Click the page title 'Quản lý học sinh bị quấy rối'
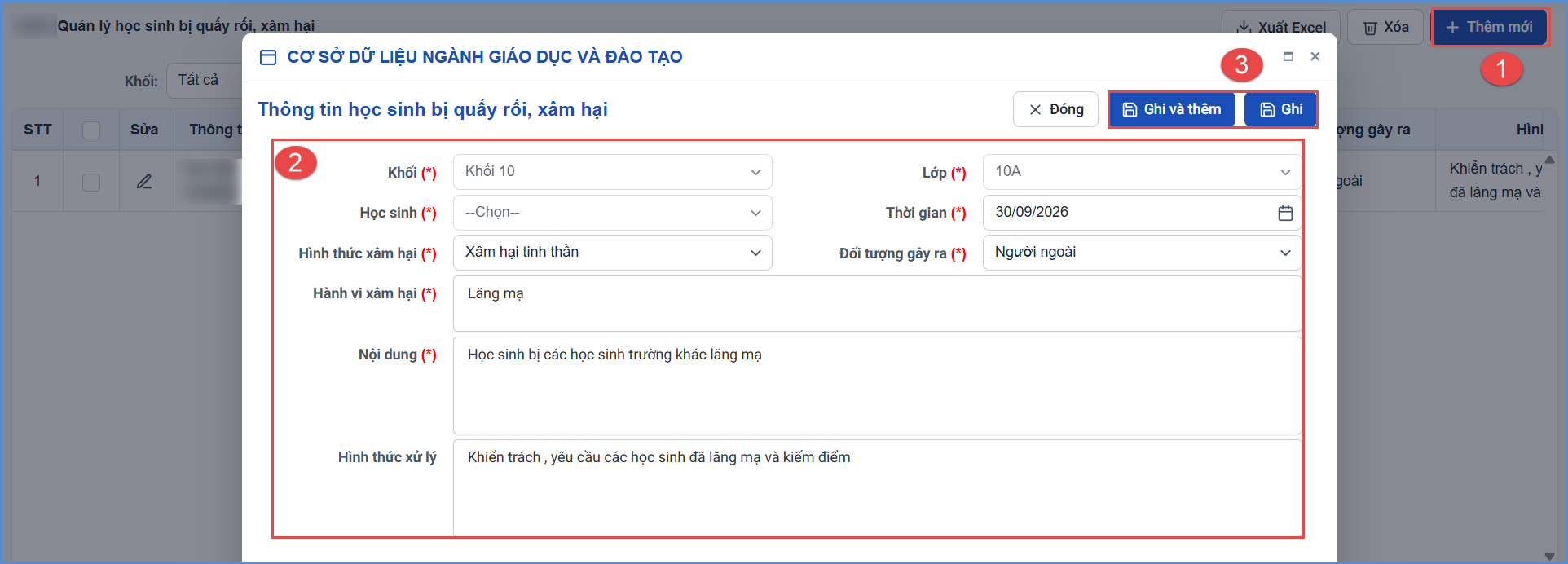The image size is (1568, 564). point(186,26)
